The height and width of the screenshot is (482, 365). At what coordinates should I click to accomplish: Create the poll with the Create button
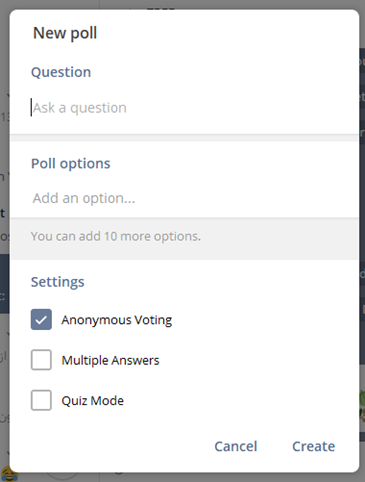click(314, 446)
